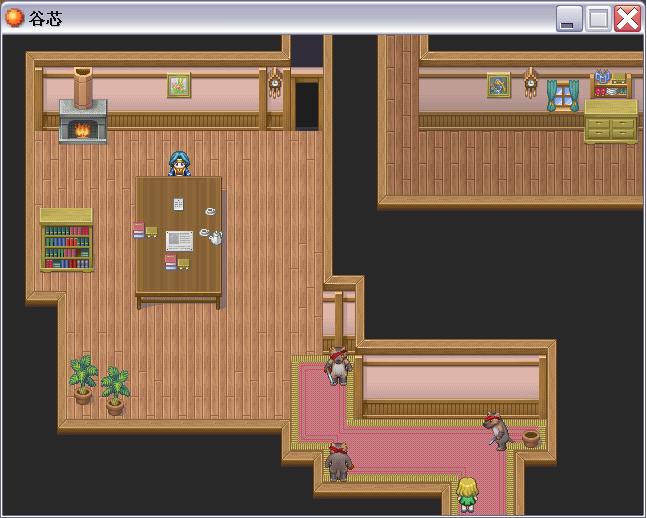Click the bookshelf on the left wall

(x=66, y=240)
